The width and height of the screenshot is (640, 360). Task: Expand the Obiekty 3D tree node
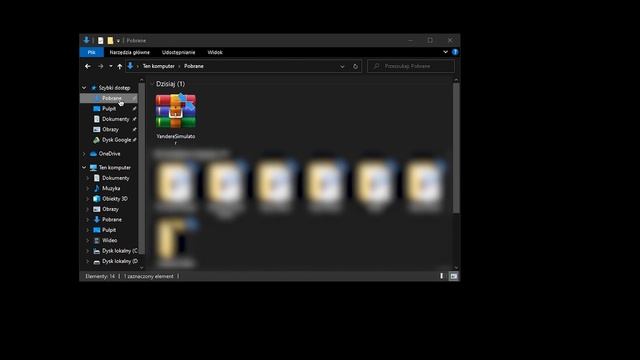coord(87,199)
